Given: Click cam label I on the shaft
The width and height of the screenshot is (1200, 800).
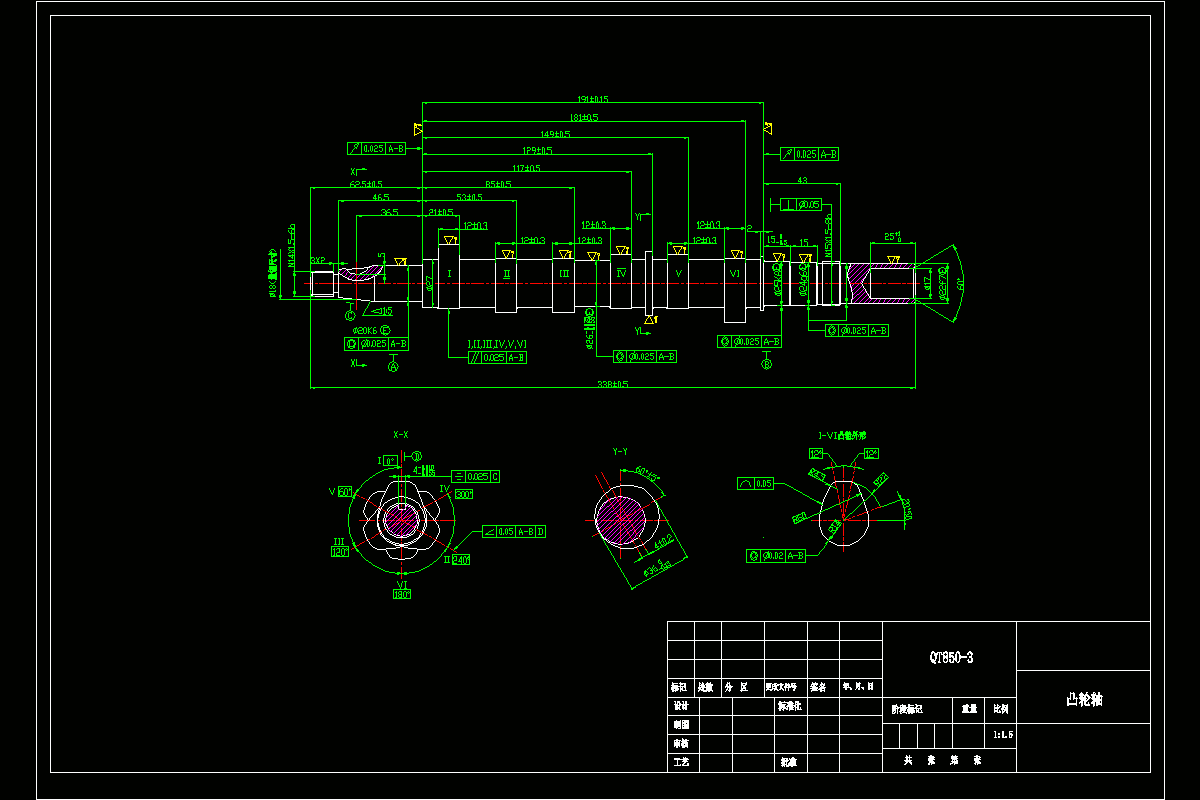Looking at the screenshot, I should (x=449, y=274).
